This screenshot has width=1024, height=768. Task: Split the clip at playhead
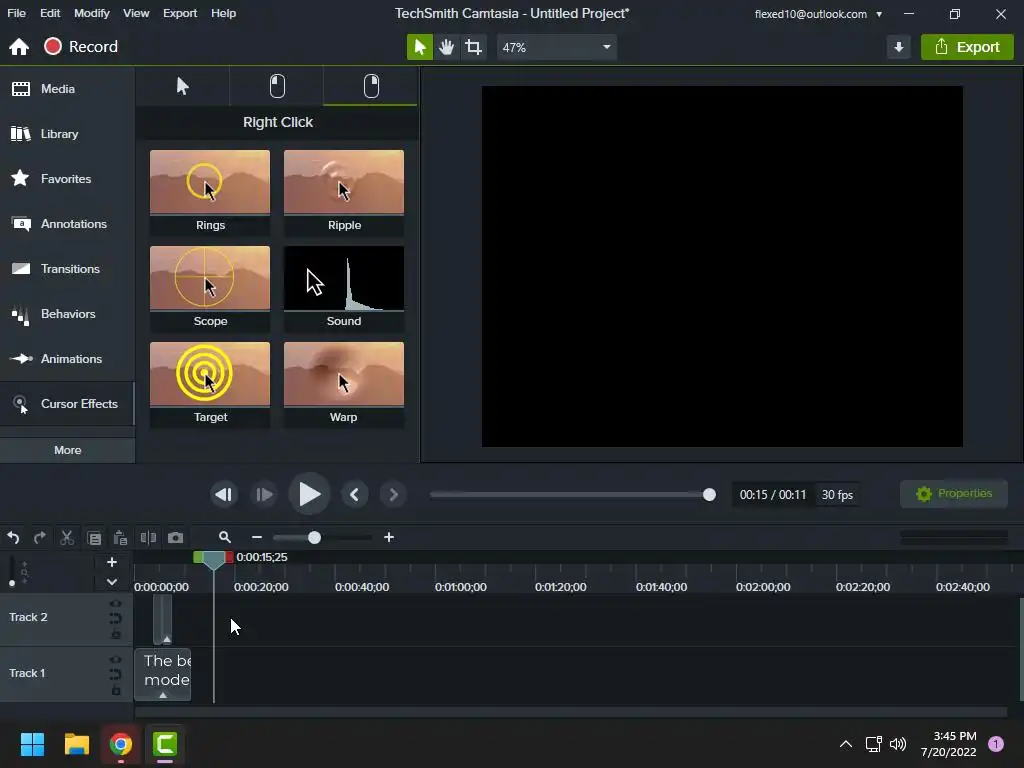148,537
